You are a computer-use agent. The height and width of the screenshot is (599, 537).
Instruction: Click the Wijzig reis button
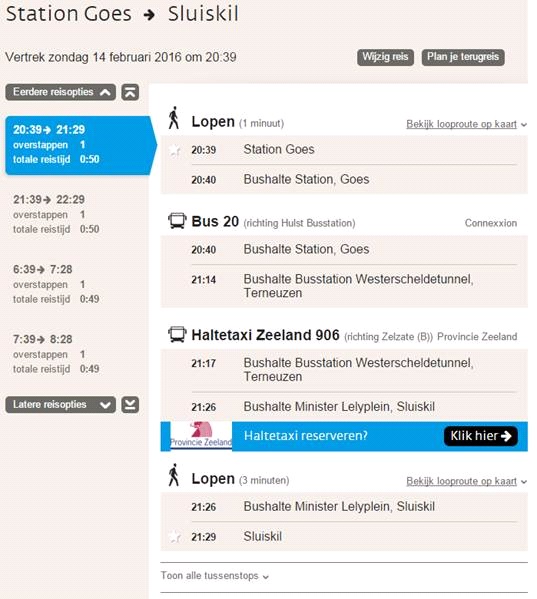click(x=385, y=57)
